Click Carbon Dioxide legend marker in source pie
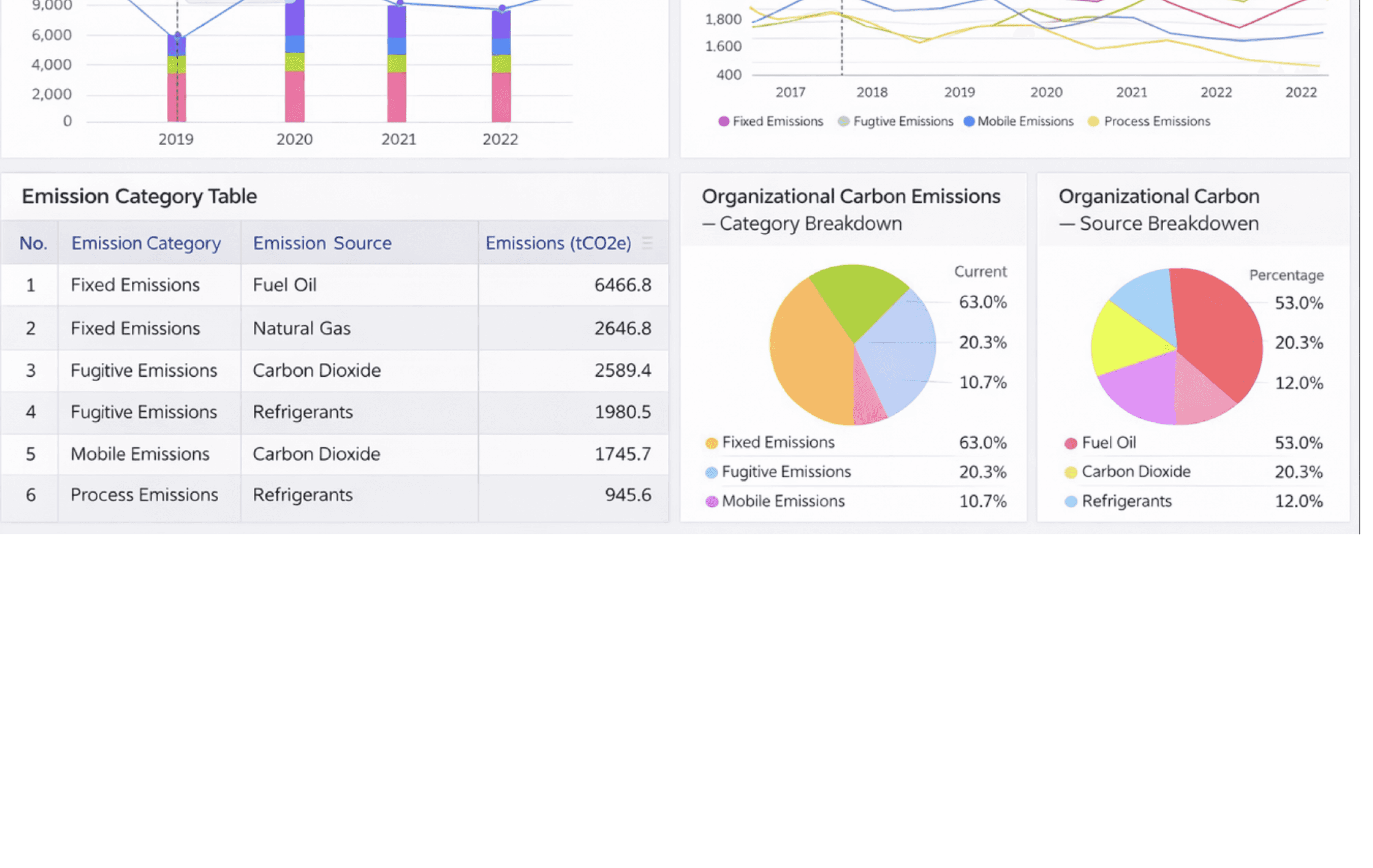This screenshot has height=868, width=1373. tap(1070, 472)
